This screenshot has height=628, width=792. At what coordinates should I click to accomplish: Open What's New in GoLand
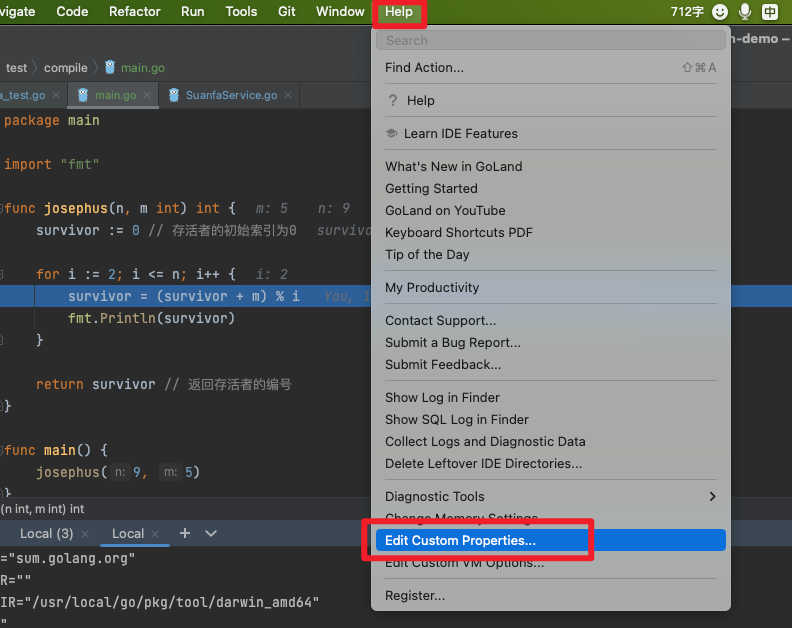[551, 167]
